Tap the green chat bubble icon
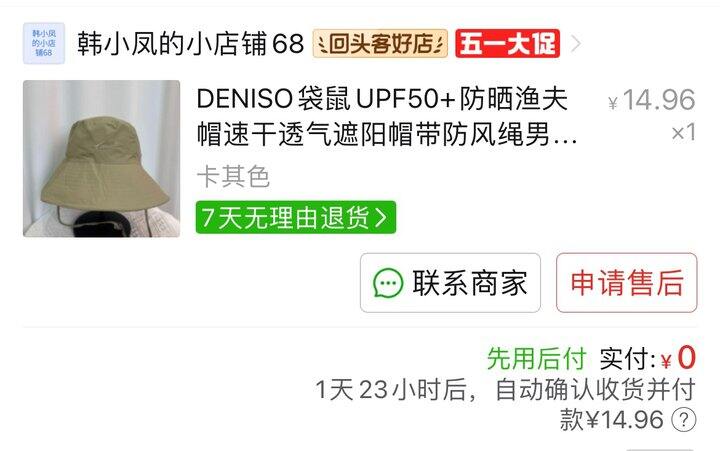720x451 pixels. coord(388,283)
